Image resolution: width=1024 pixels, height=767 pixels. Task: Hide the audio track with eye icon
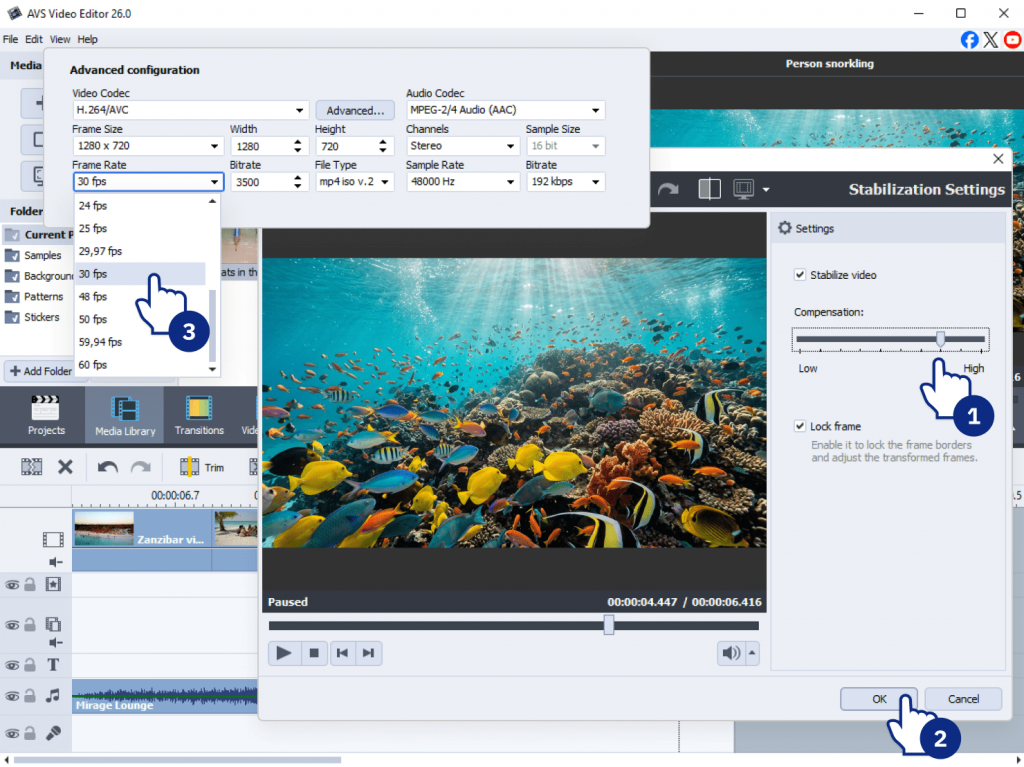12,696
